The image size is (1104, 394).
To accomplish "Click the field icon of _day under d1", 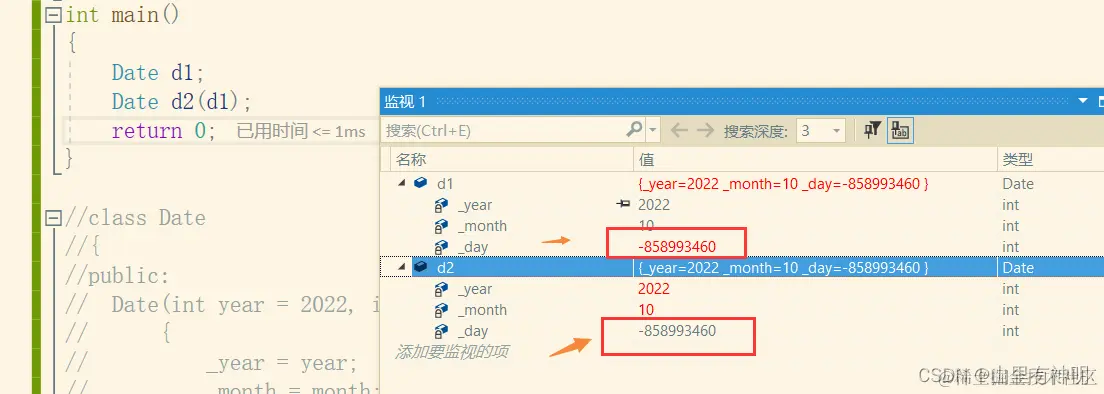I will [x=441, y=247].
